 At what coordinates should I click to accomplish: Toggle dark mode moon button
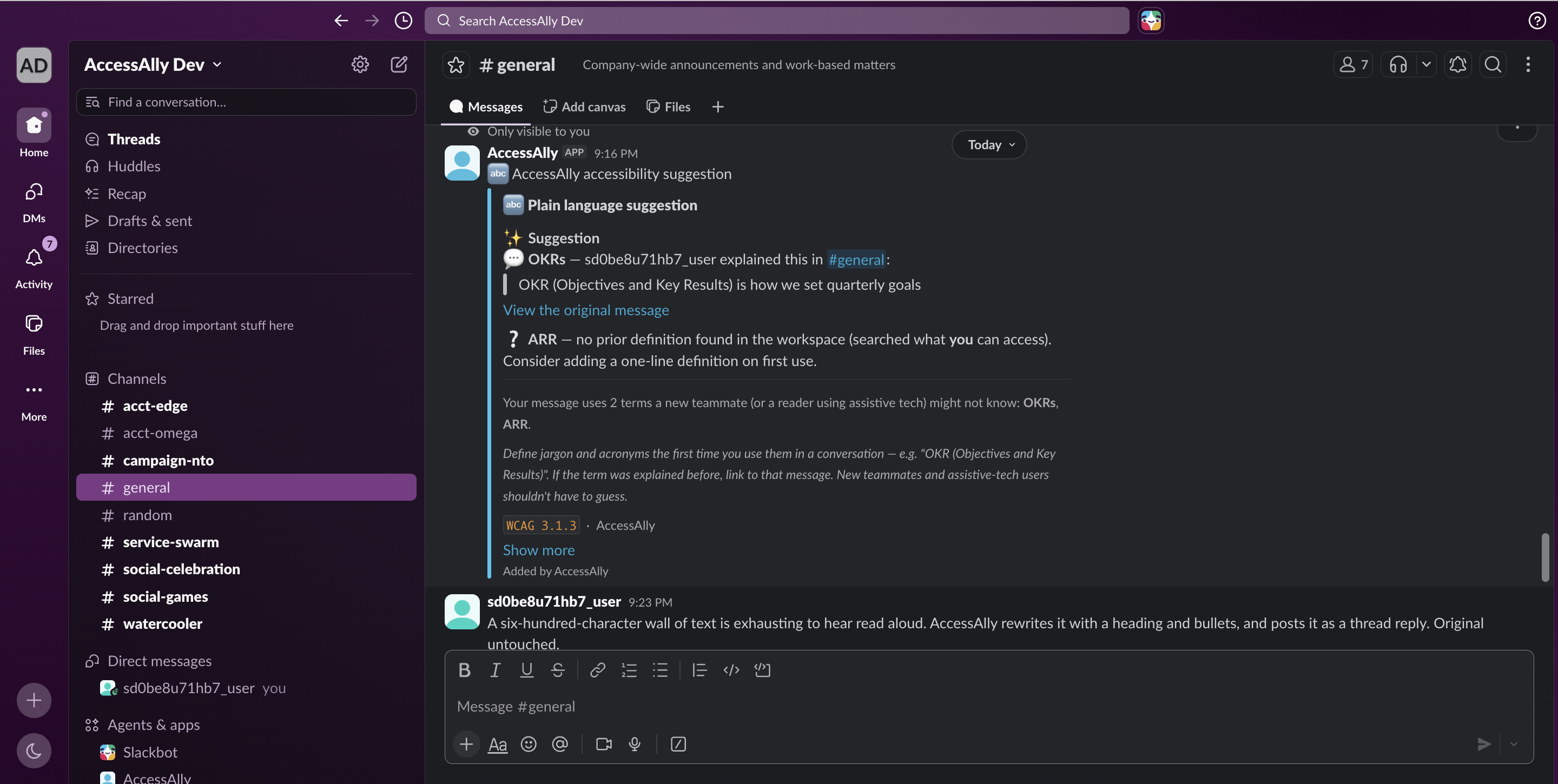point(34,751)
